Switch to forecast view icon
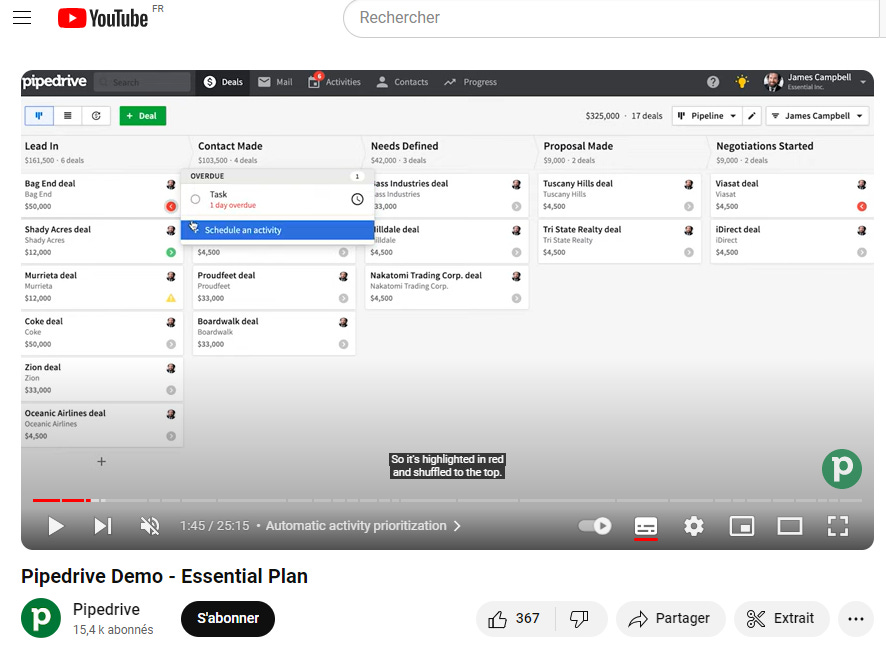The width and height of the screenshot is (886, 652). coord(96,116)
